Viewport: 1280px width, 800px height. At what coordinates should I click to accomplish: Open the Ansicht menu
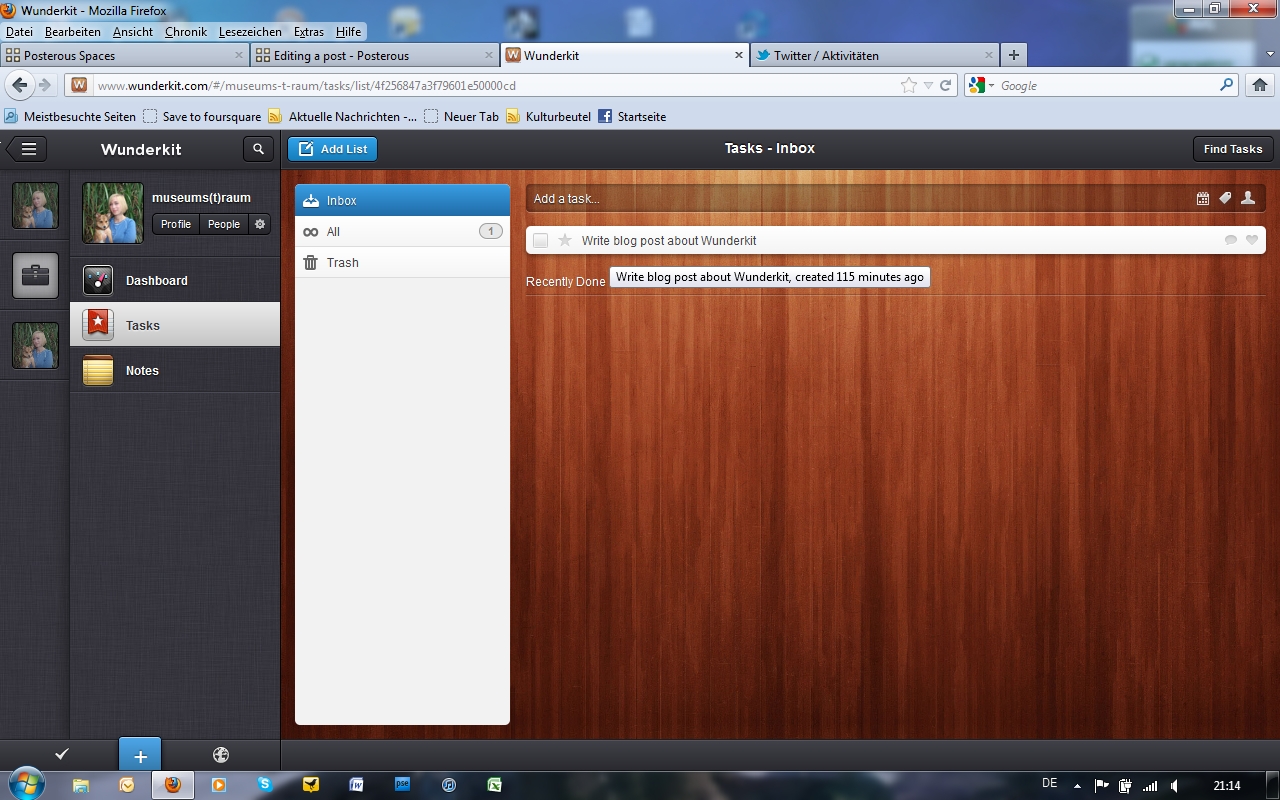[133, 32]
